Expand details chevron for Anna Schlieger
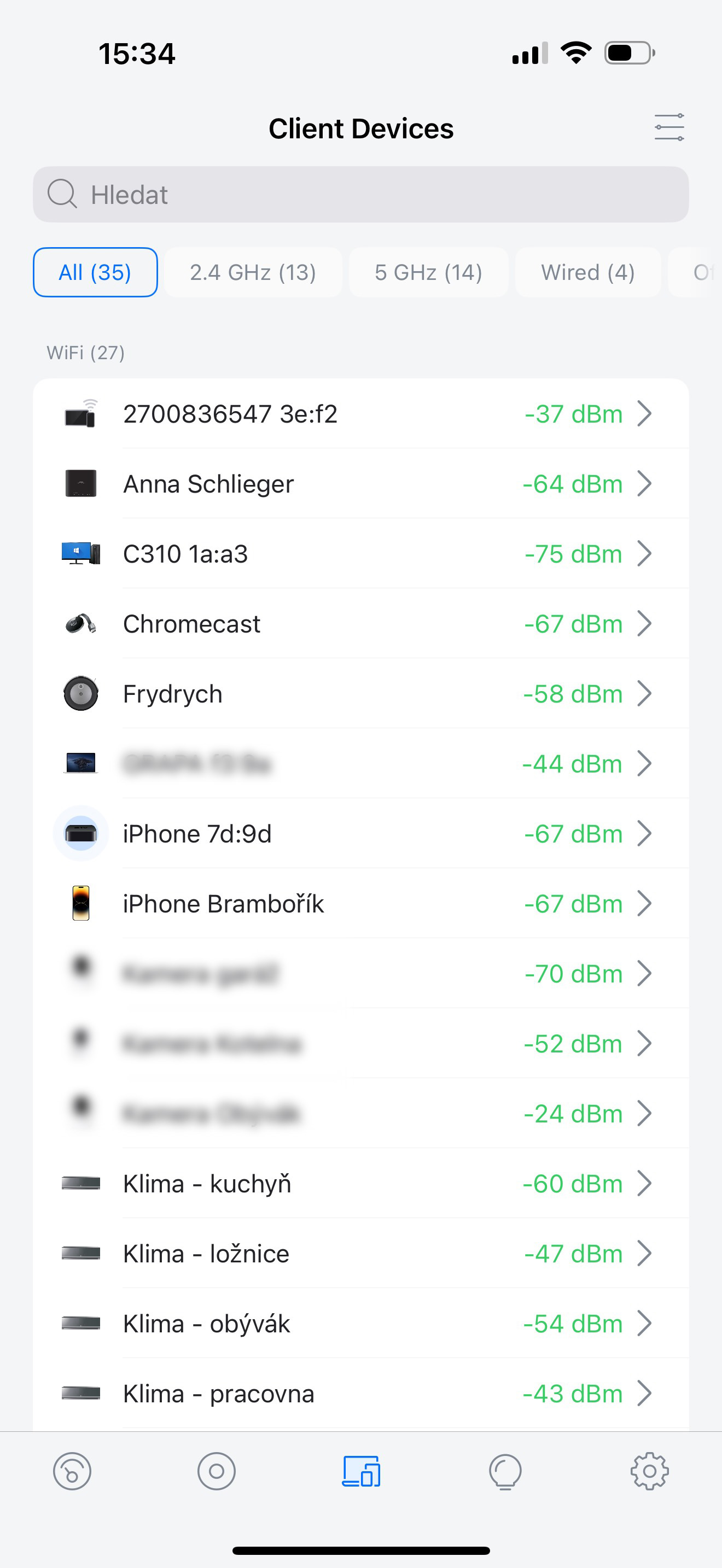This screenshot has height=1568, width=722. click(x=644, y=484)
